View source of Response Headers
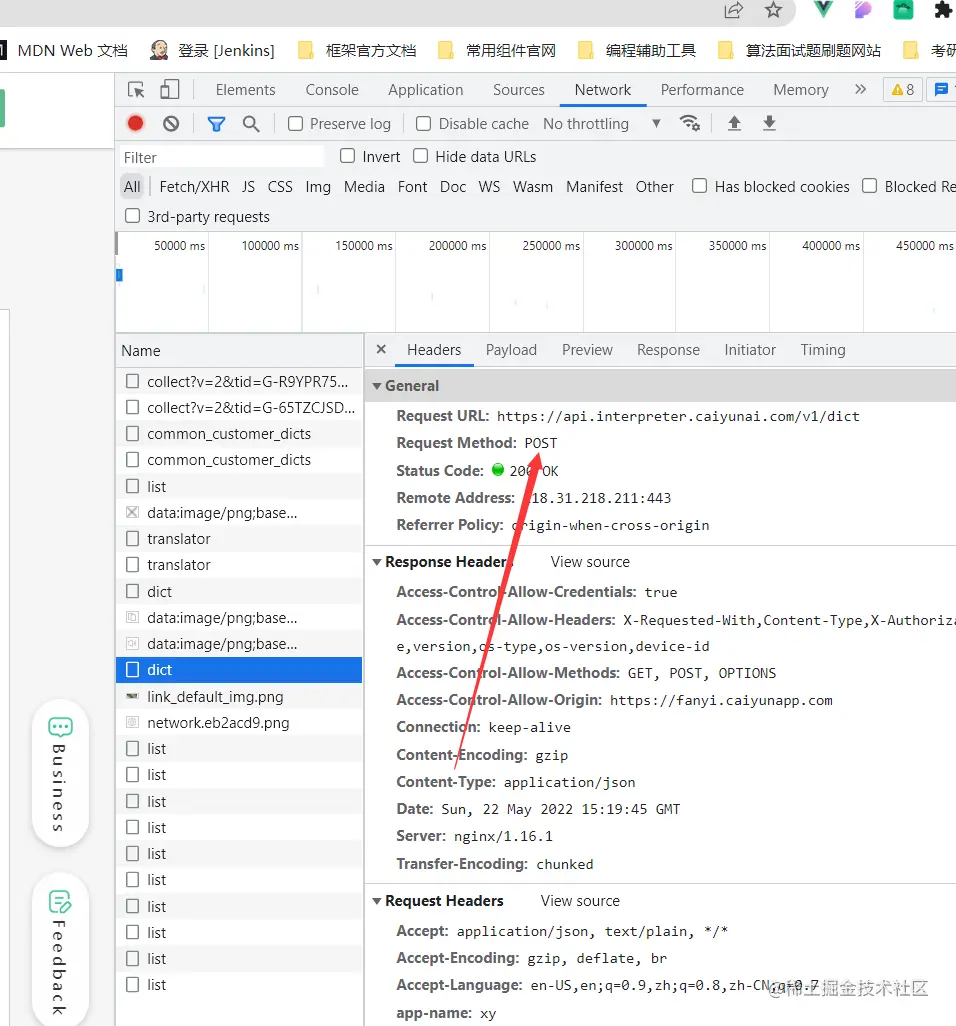 [x=590, y=562]
